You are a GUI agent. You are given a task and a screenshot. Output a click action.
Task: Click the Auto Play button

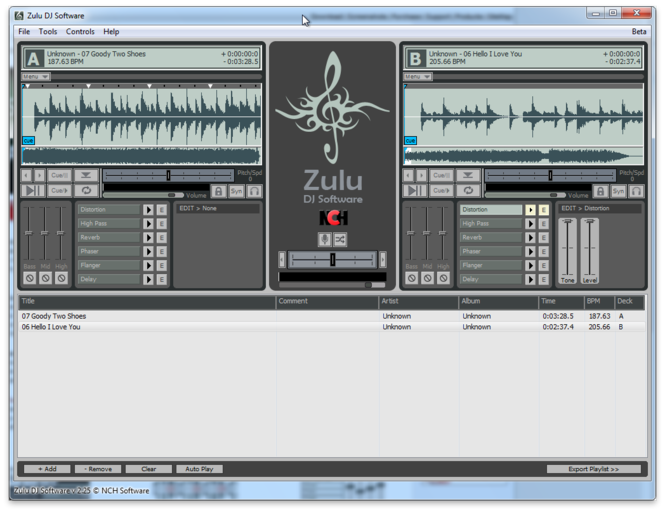(x=199, y=468)
